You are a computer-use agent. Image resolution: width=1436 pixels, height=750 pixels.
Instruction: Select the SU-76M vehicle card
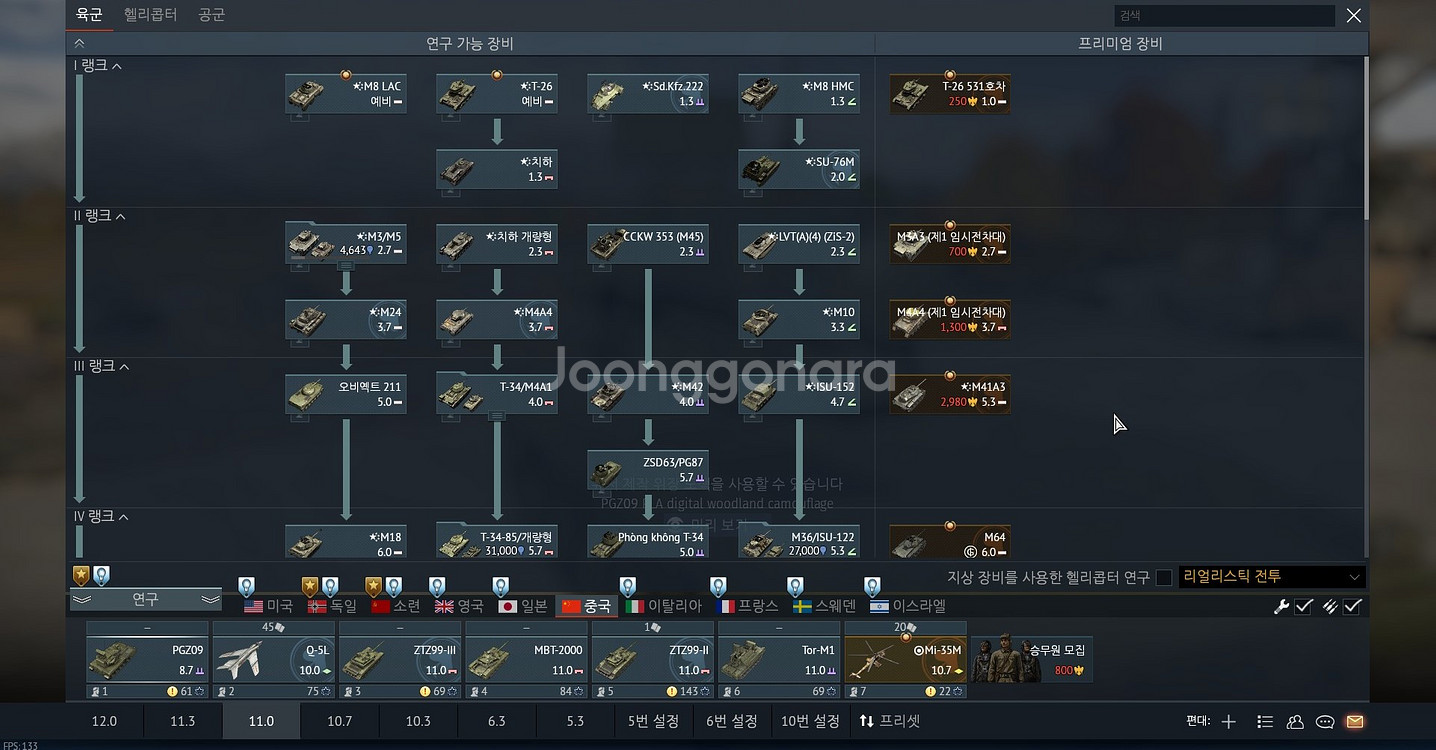[x=799, y=169]
